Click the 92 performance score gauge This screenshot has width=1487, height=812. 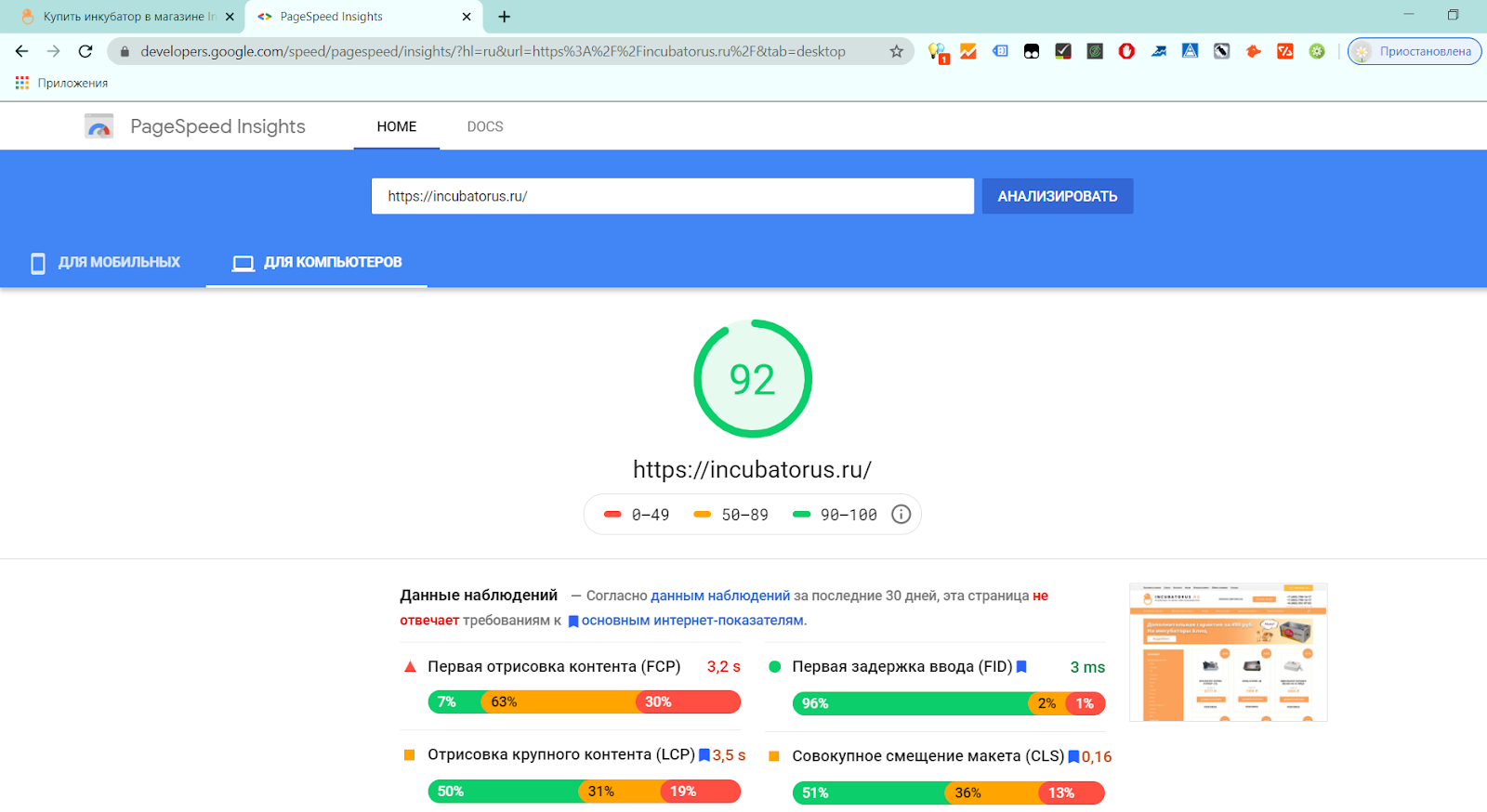coord(753,379)
